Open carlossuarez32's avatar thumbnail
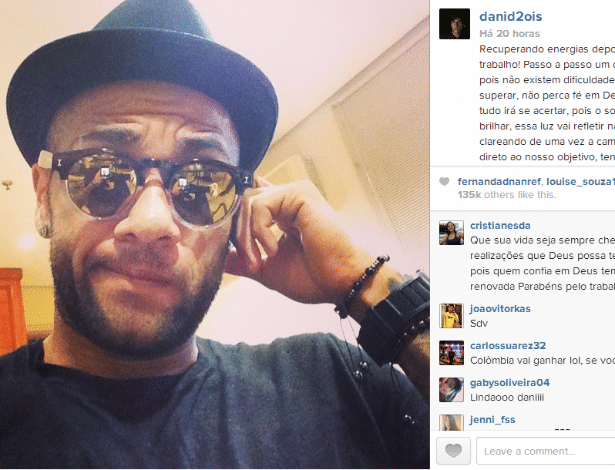This screenshot has height=470, width=615. coord(451,353)
